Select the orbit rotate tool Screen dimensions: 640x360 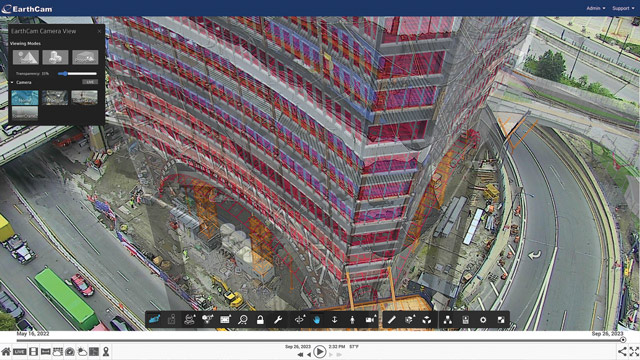click(299, 320)
